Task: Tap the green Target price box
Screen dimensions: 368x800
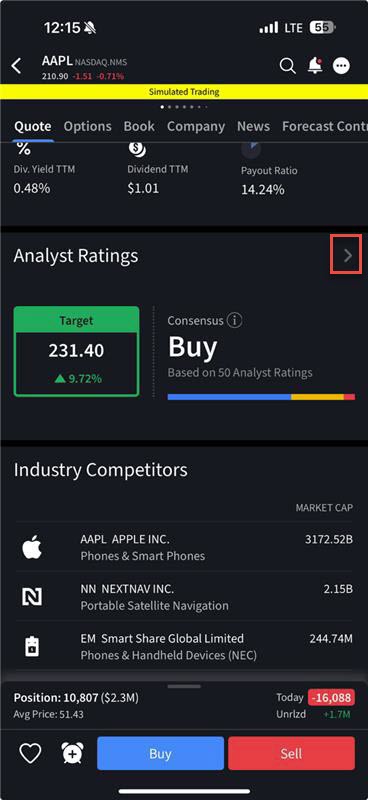Action: coord(76,351)
